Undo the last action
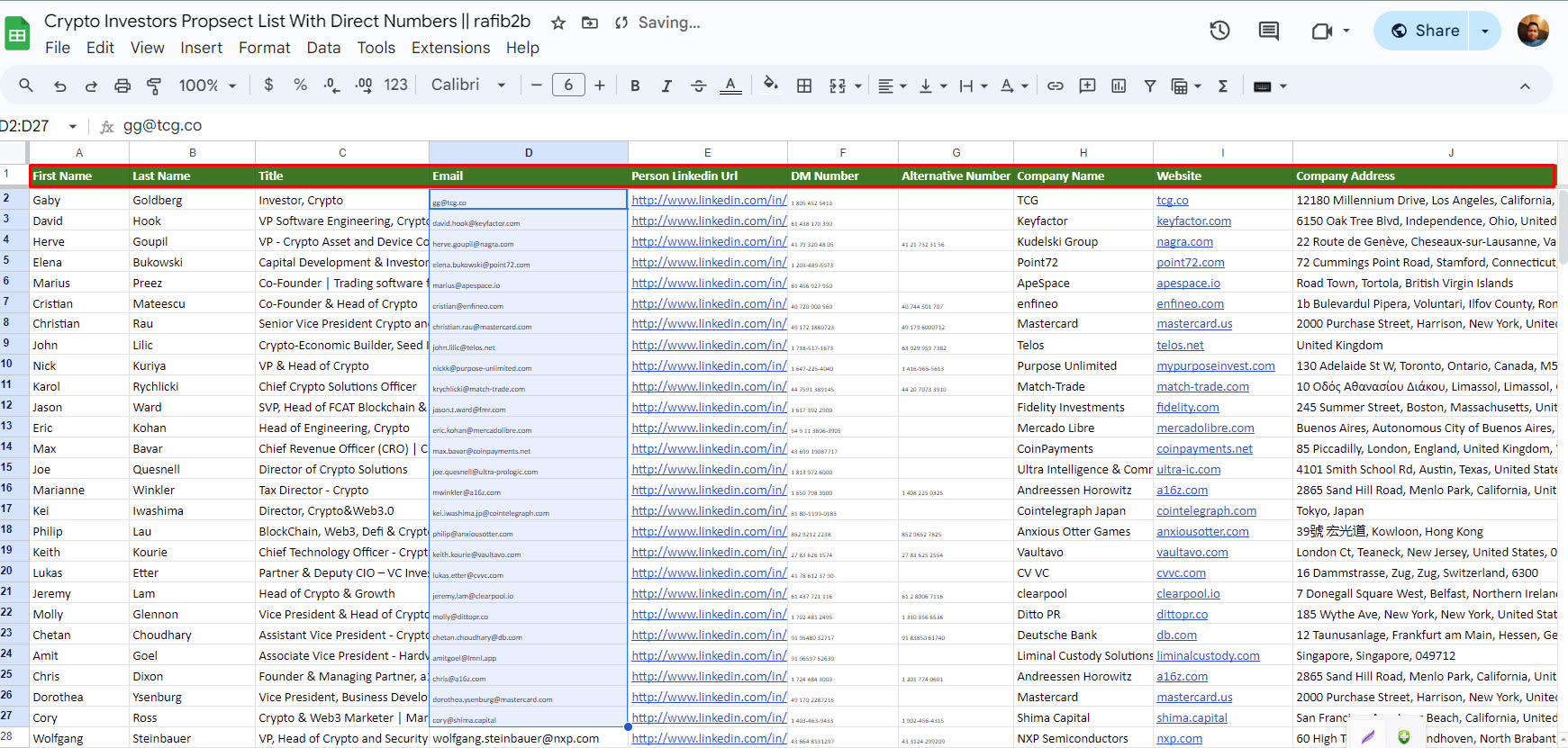Screen dimensions: 1568x748 (60, 86)
